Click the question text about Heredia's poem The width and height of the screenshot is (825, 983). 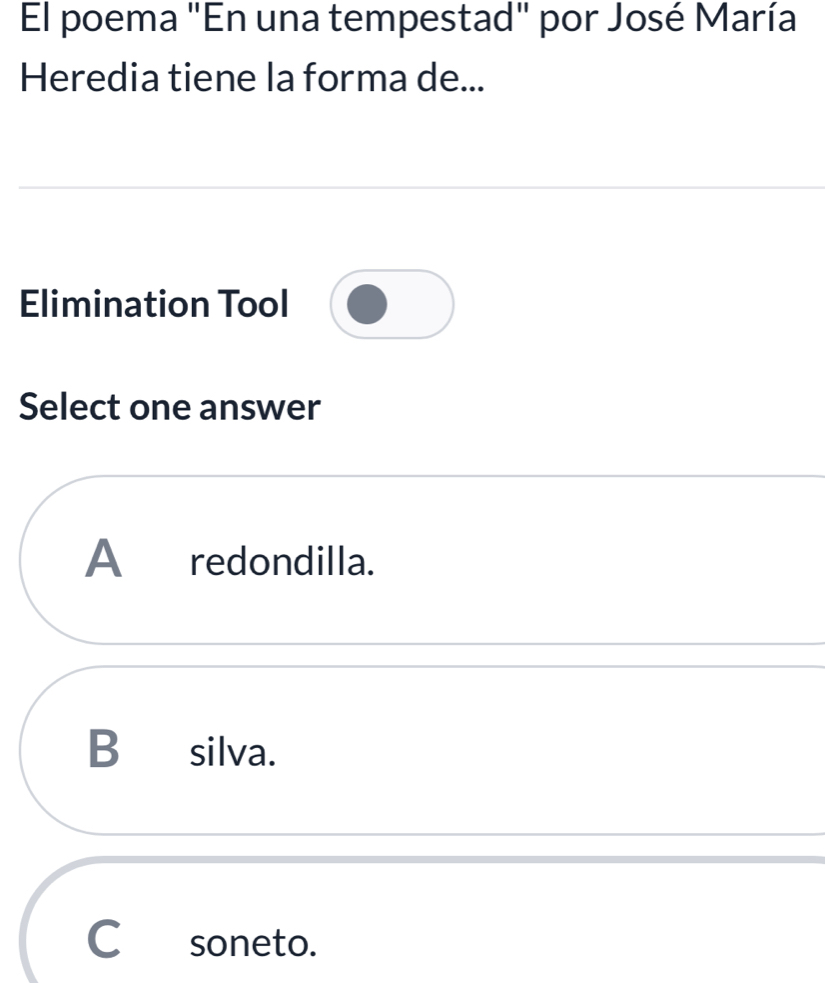pyautogui.click(x=407, y=48)
